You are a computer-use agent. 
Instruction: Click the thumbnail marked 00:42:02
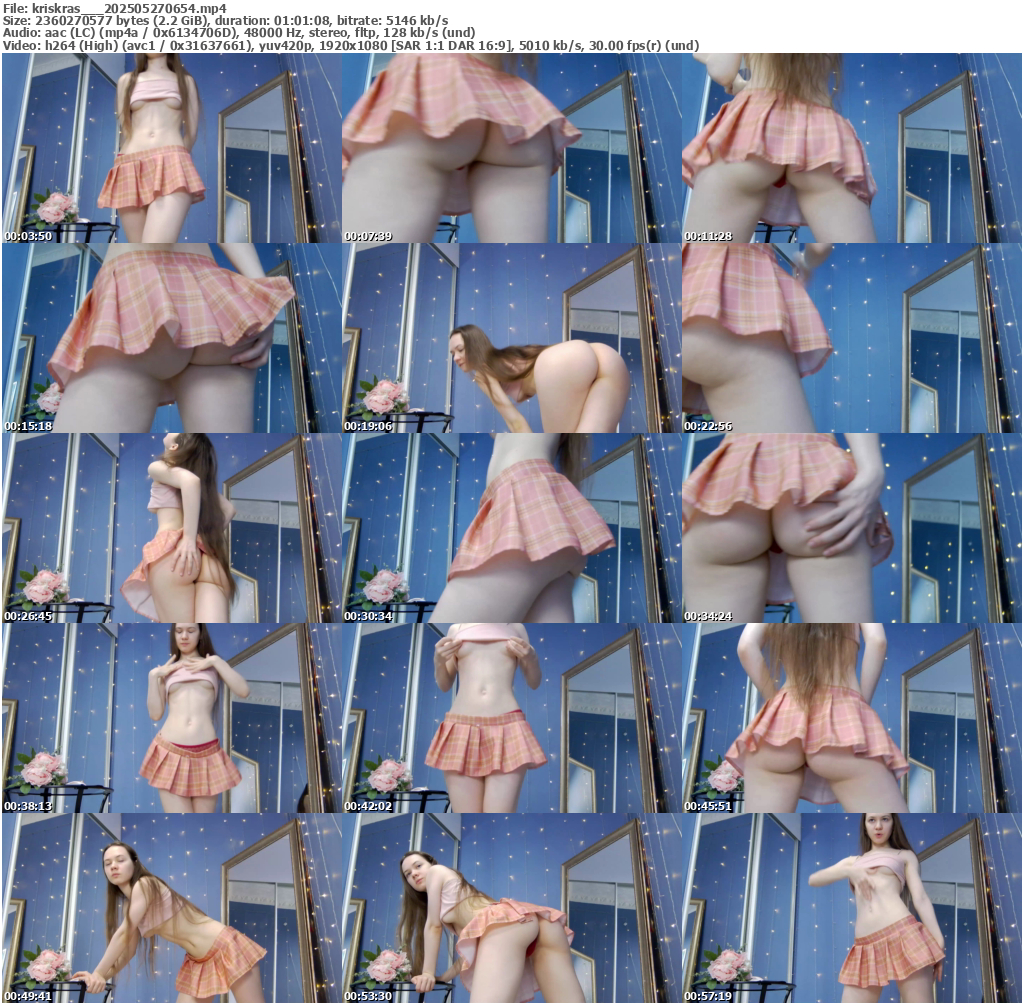pyautogui.click(x=512, y=718)
